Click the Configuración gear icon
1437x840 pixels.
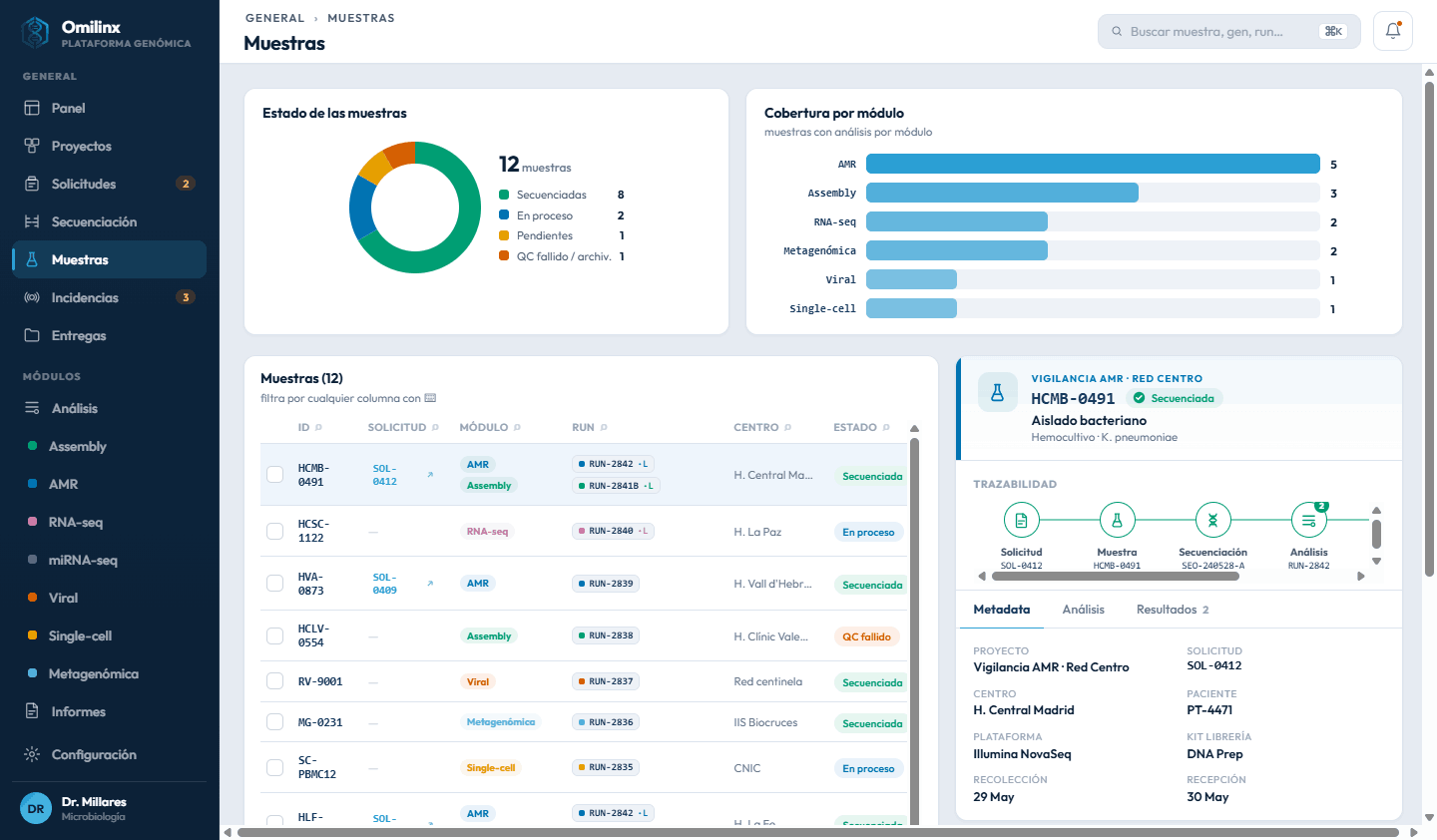pyautogui.click(x=32, y=754)
